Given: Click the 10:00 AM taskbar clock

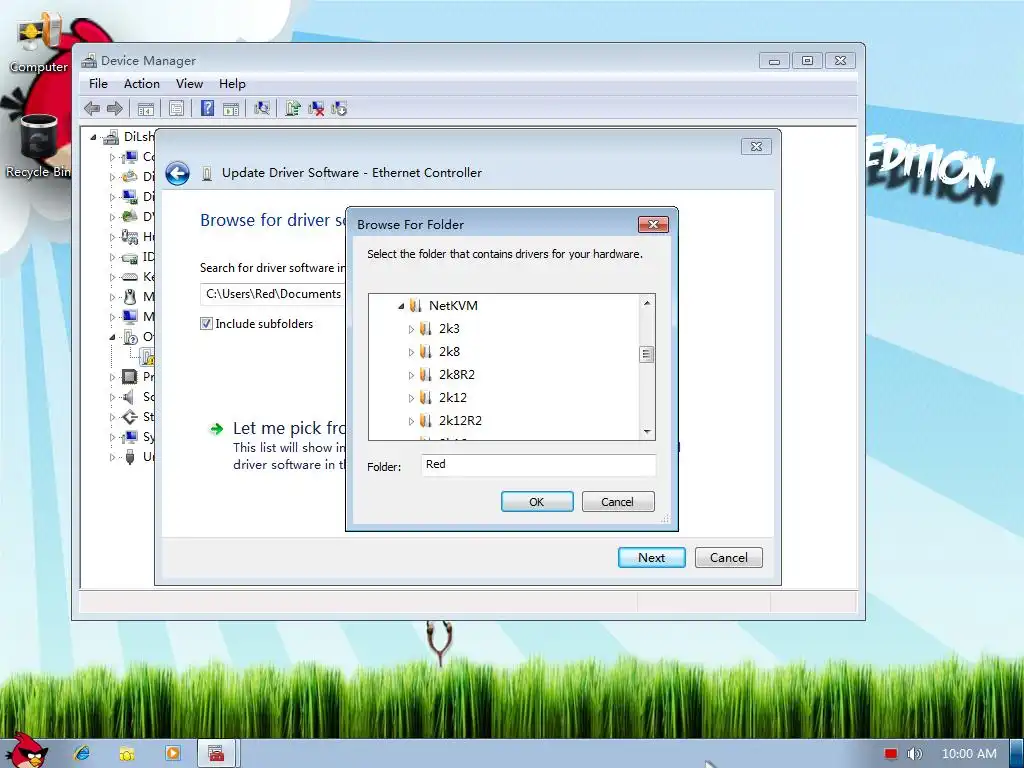Looking at the screenshot, I should 969,754.
